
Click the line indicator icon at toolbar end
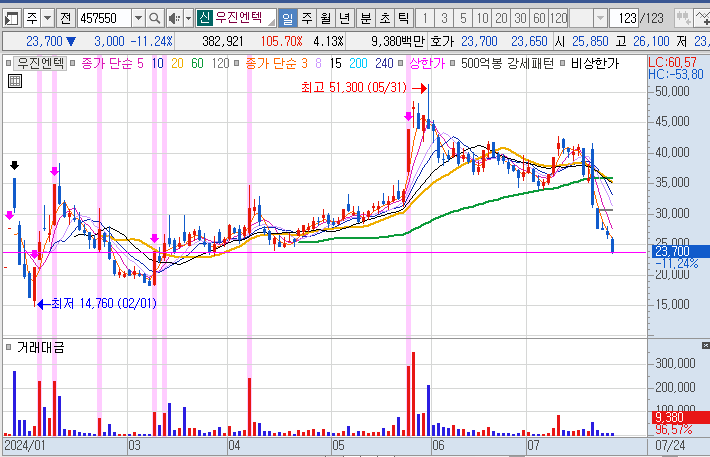point(702,19)
